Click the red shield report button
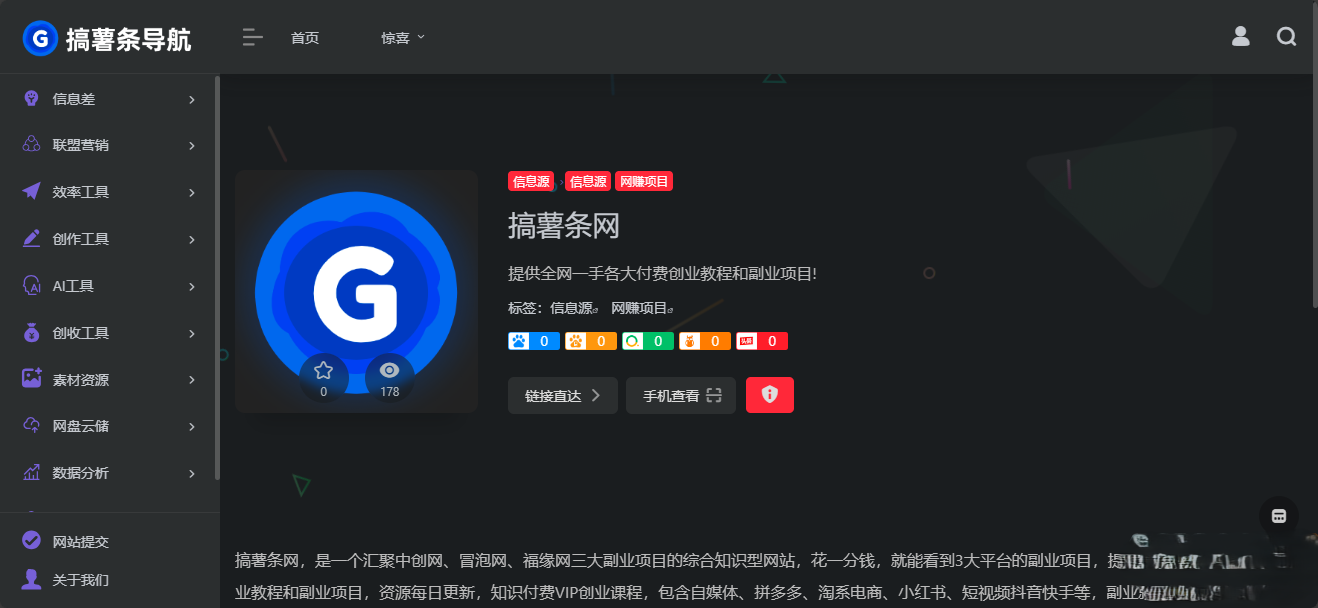Image resolution: width=1318 pixels, height=608 pixels. click(770, 395)
